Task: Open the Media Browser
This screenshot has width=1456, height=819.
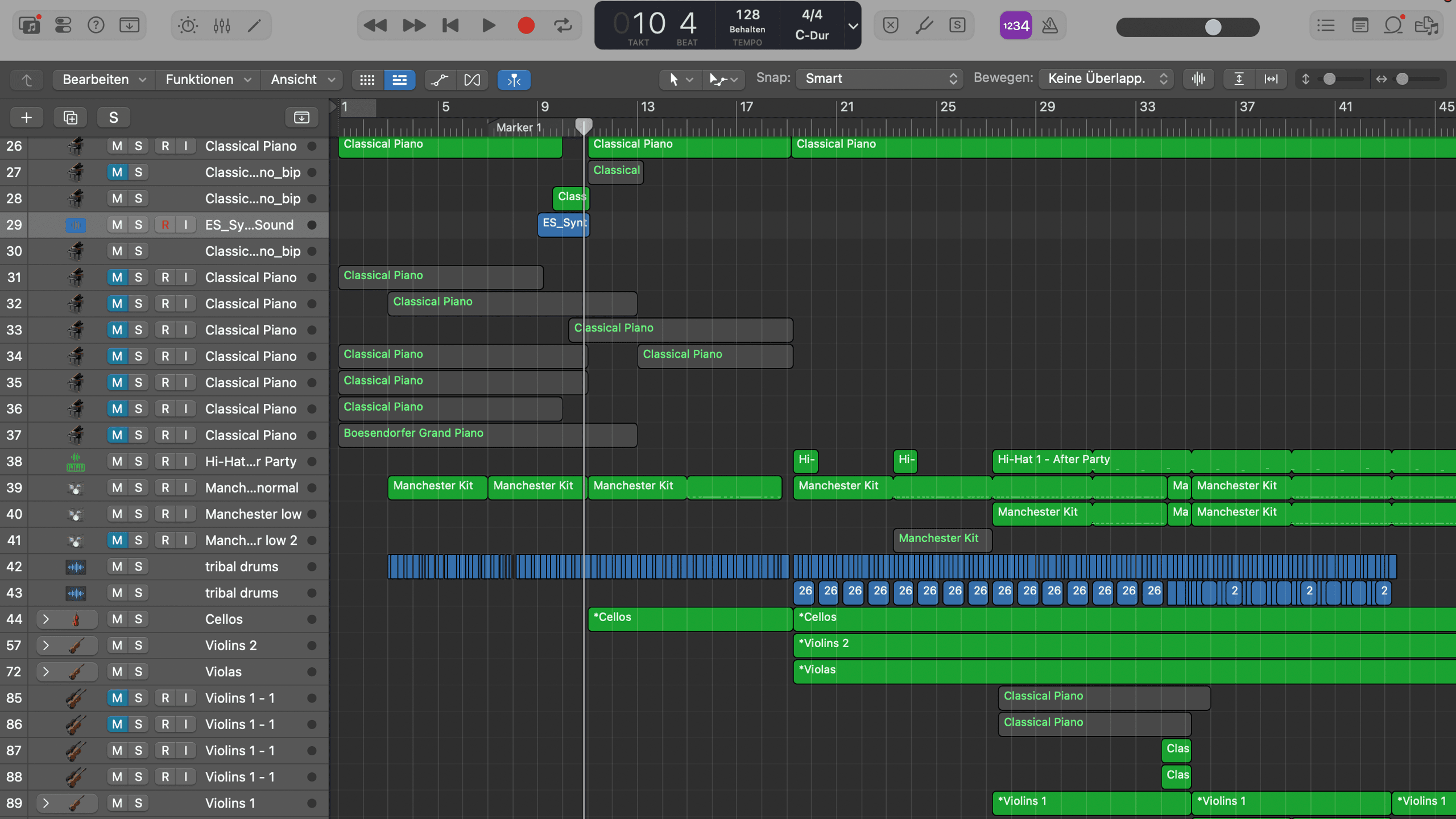Action: 1426,26
